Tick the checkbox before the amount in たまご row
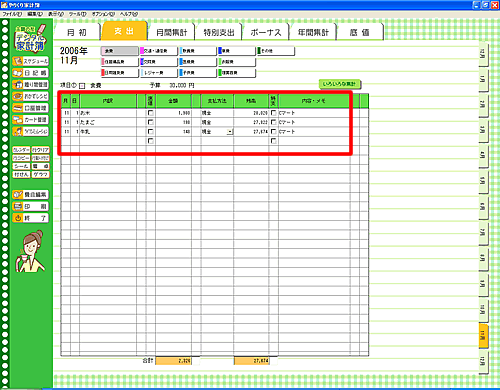 151,122
